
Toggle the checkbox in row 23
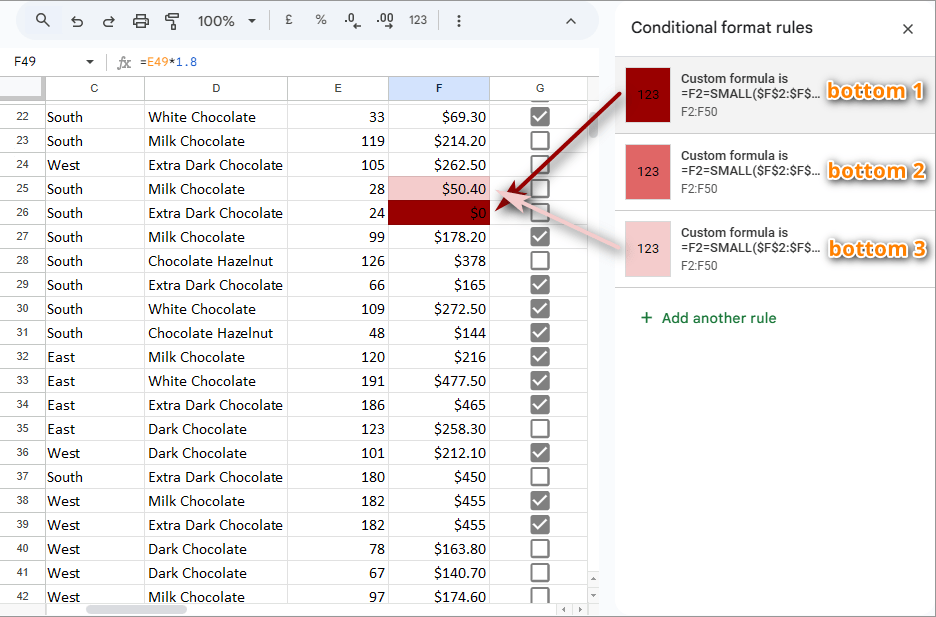point(540,140)
